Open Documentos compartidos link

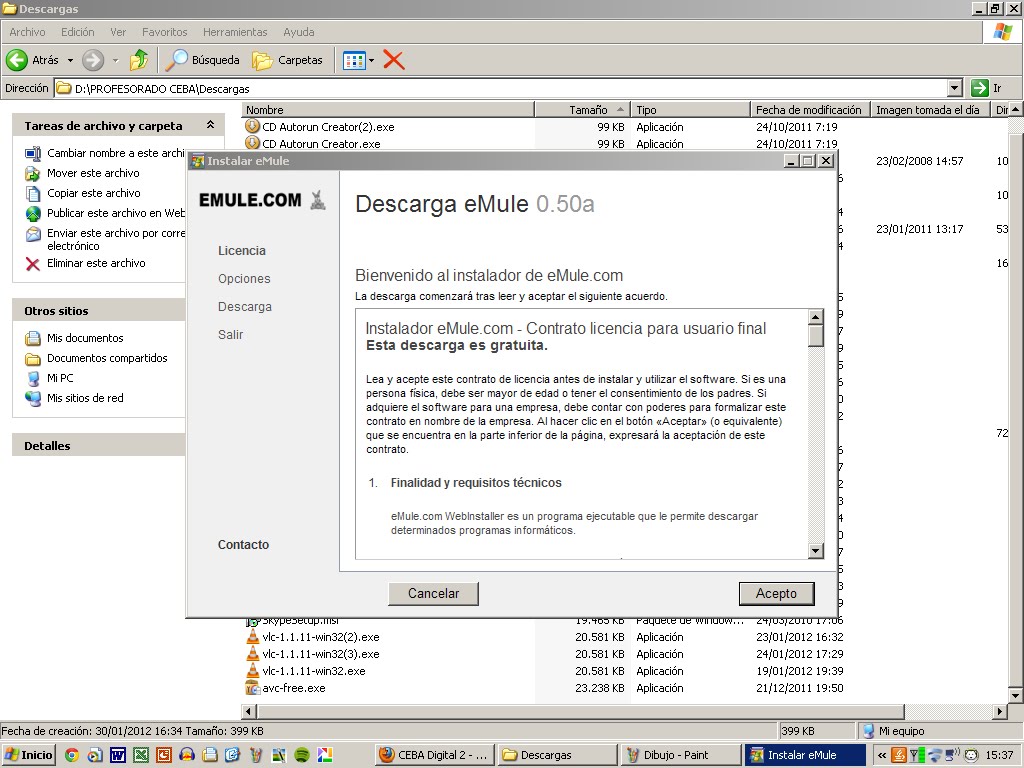tap(97, 359)
